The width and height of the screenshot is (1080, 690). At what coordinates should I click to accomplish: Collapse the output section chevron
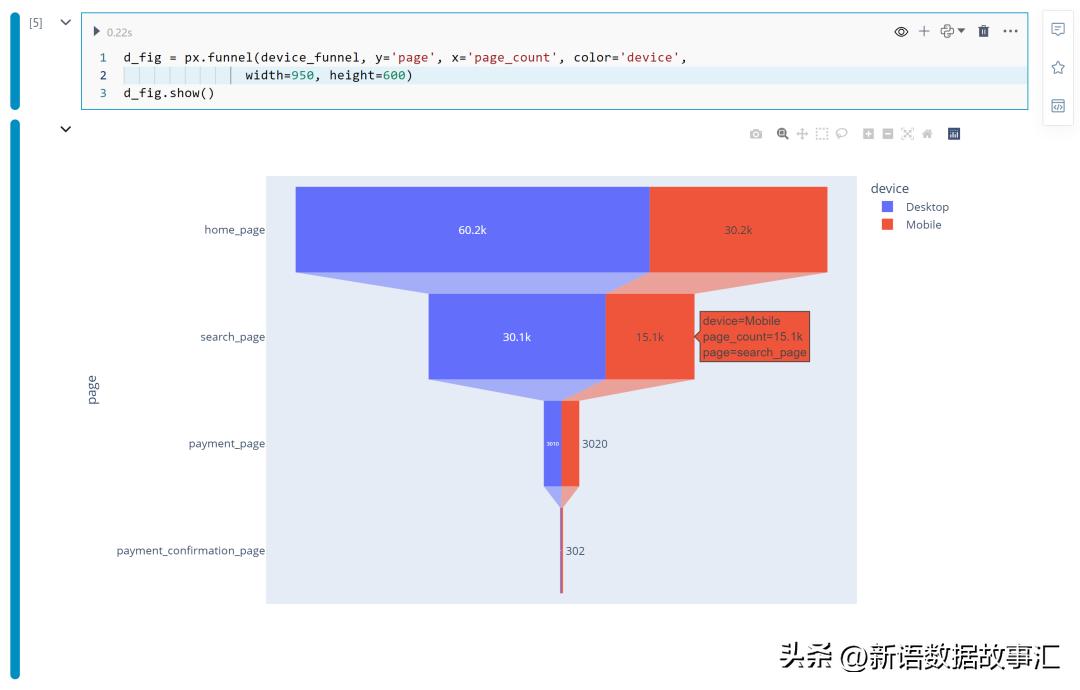pyautogui.click(x=64, y=129)
